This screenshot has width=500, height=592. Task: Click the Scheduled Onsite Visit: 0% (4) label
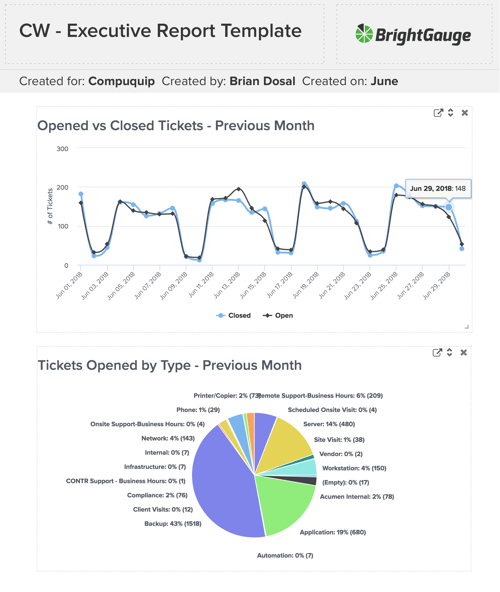pos(332,410)
